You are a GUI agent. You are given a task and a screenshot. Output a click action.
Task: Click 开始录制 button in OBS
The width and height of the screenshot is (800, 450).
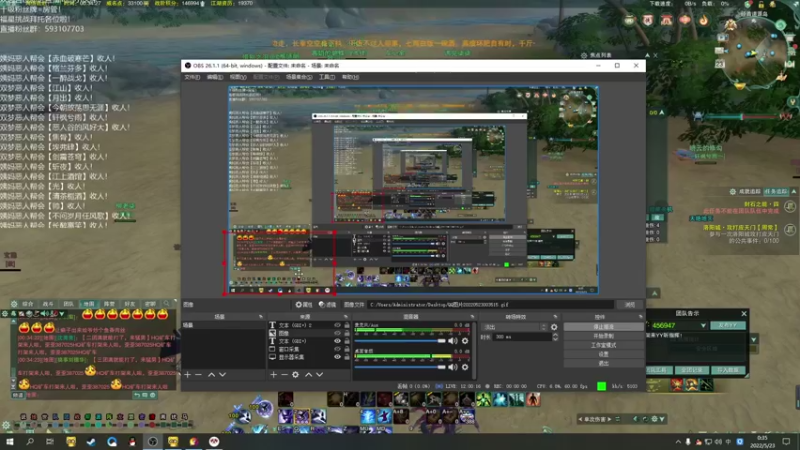click(x=604, y=336)
